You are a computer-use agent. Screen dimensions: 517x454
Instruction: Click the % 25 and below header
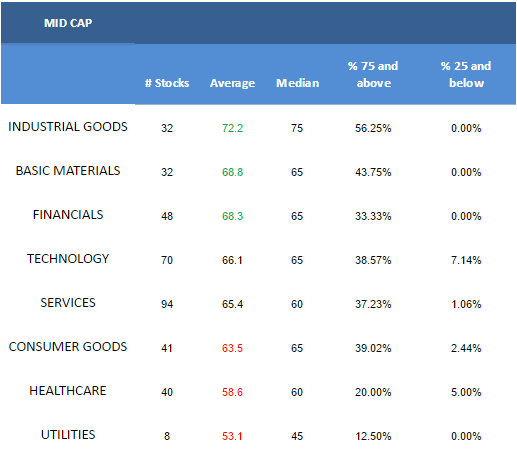[x=466, y=74]
